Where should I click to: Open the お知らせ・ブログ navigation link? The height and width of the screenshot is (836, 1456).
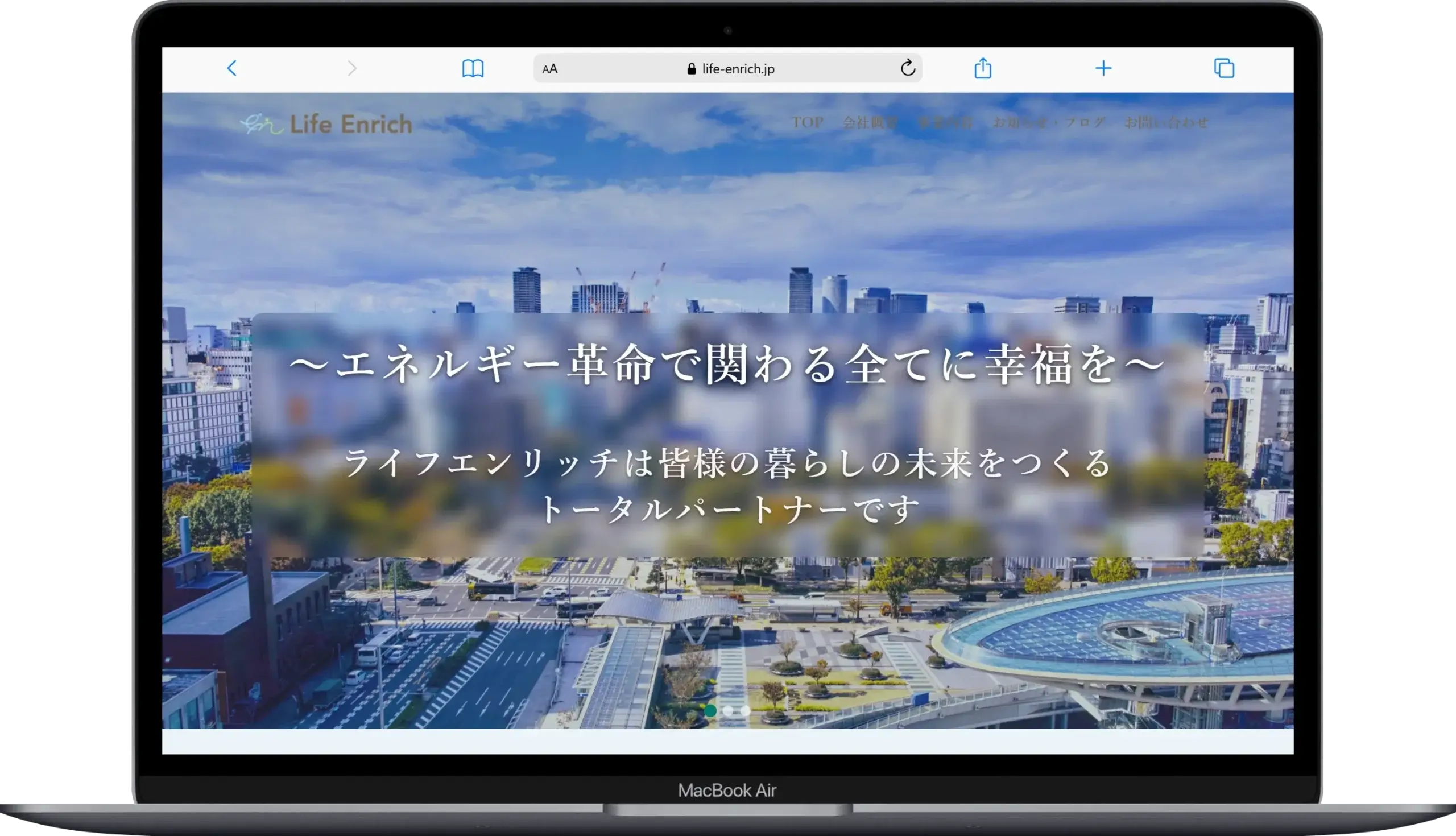tap(1048, 122)
